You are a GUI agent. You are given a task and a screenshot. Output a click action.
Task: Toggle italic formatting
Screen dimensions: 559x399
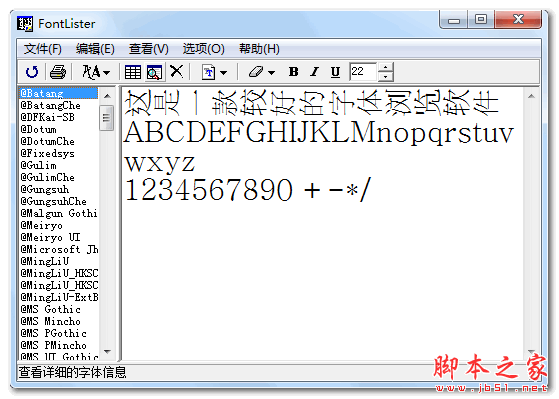pos(314,72)
